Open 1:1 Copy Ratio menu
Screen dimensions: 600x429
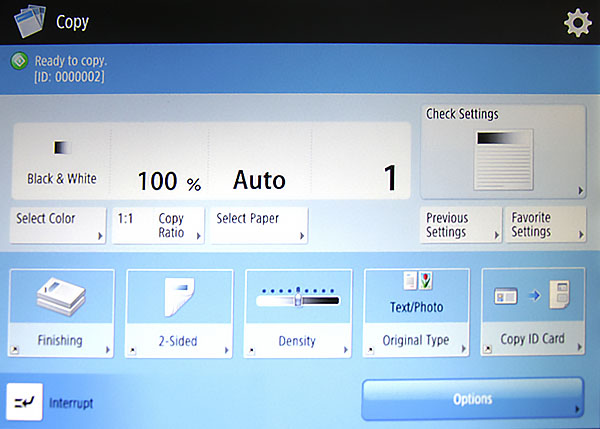158,225
